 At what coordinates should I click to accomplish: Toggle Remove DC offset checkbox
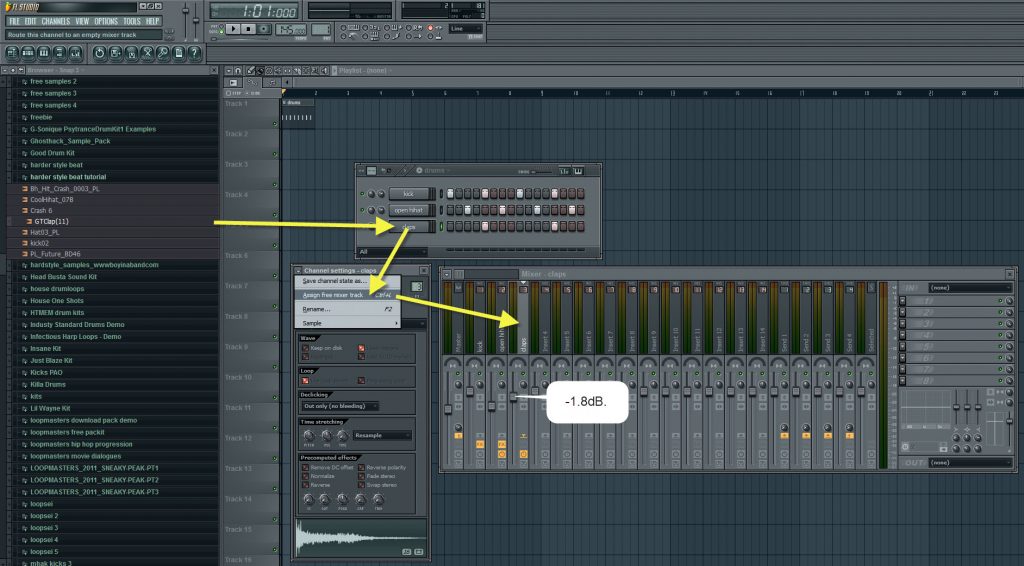click(x=305, y=467)
